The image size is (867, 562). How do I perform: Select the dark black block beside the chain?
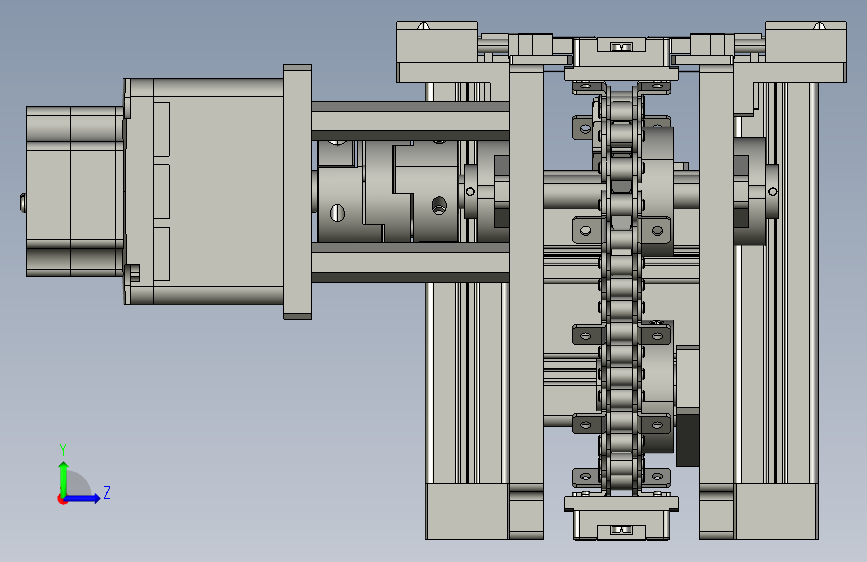tap(688, 440)
